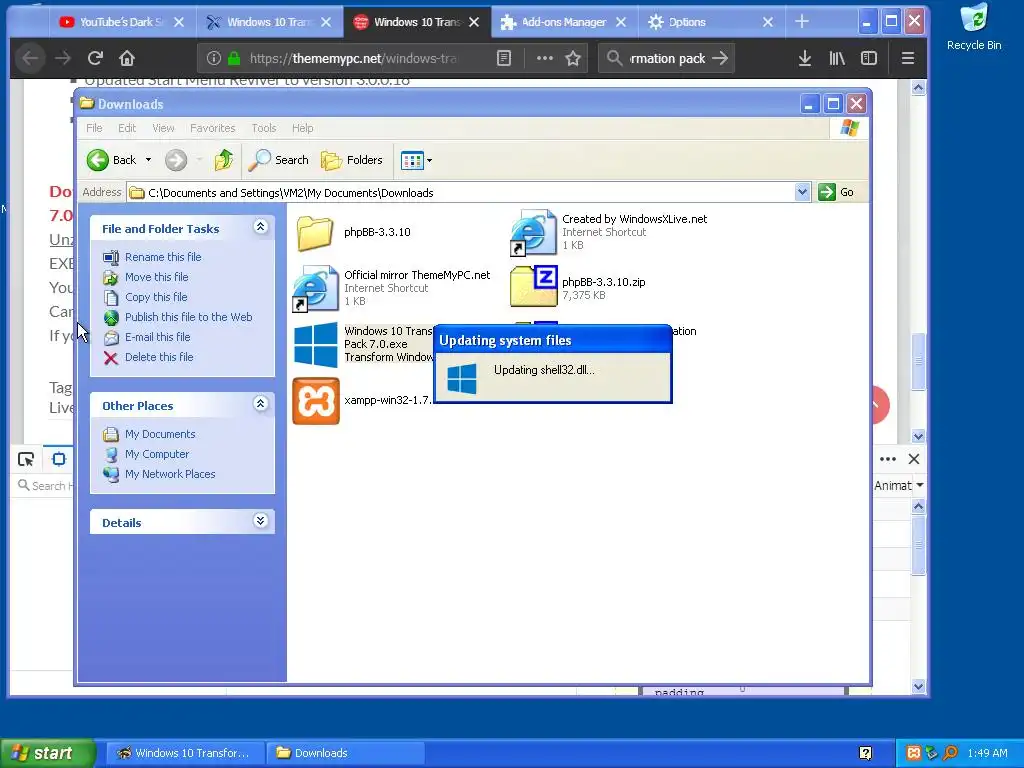Open devtools three-dots options menu
Screen dimensions: 1024x768
tap(888, 459)
